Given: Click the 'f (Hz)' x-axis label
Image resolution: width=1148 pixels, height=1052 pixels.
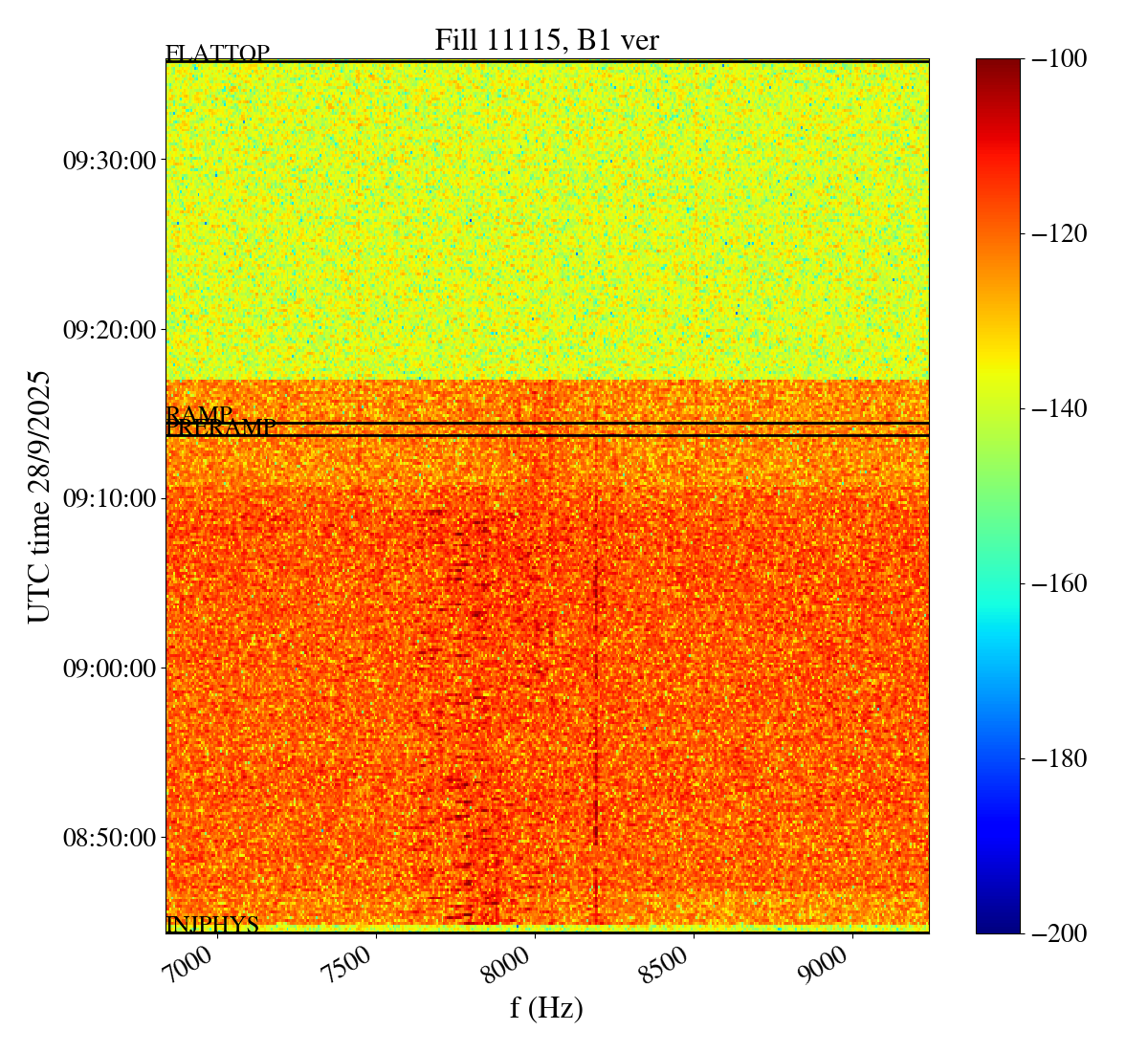Looking at the screenshot, I should click(546, 1007).
